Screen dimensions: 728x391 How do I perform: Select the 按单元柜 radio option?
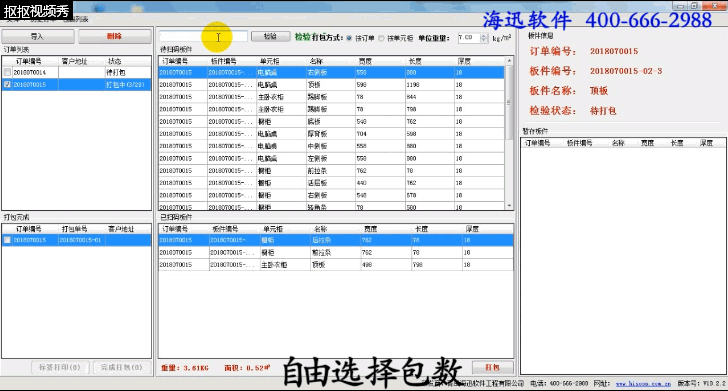pyautogui.click(x=381, y=38)
